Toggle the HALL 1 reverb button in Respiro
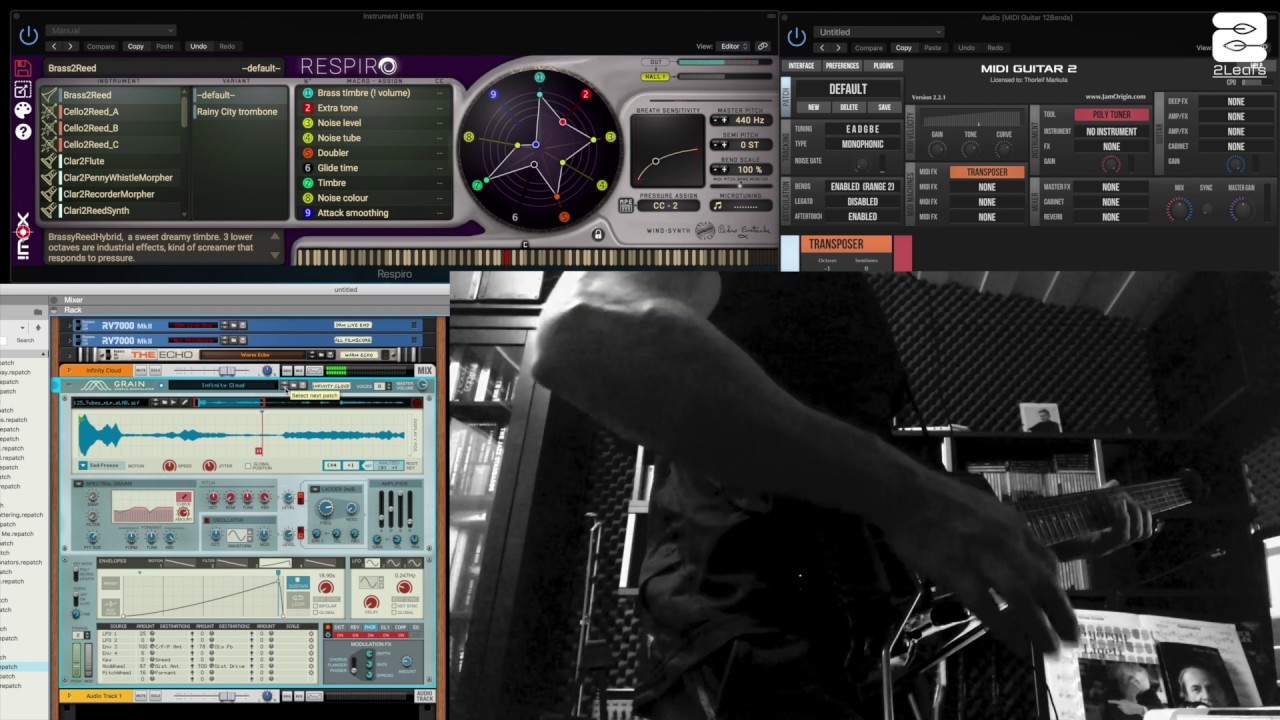This screenshot has width=1280, height=720. tap(656, 77)
